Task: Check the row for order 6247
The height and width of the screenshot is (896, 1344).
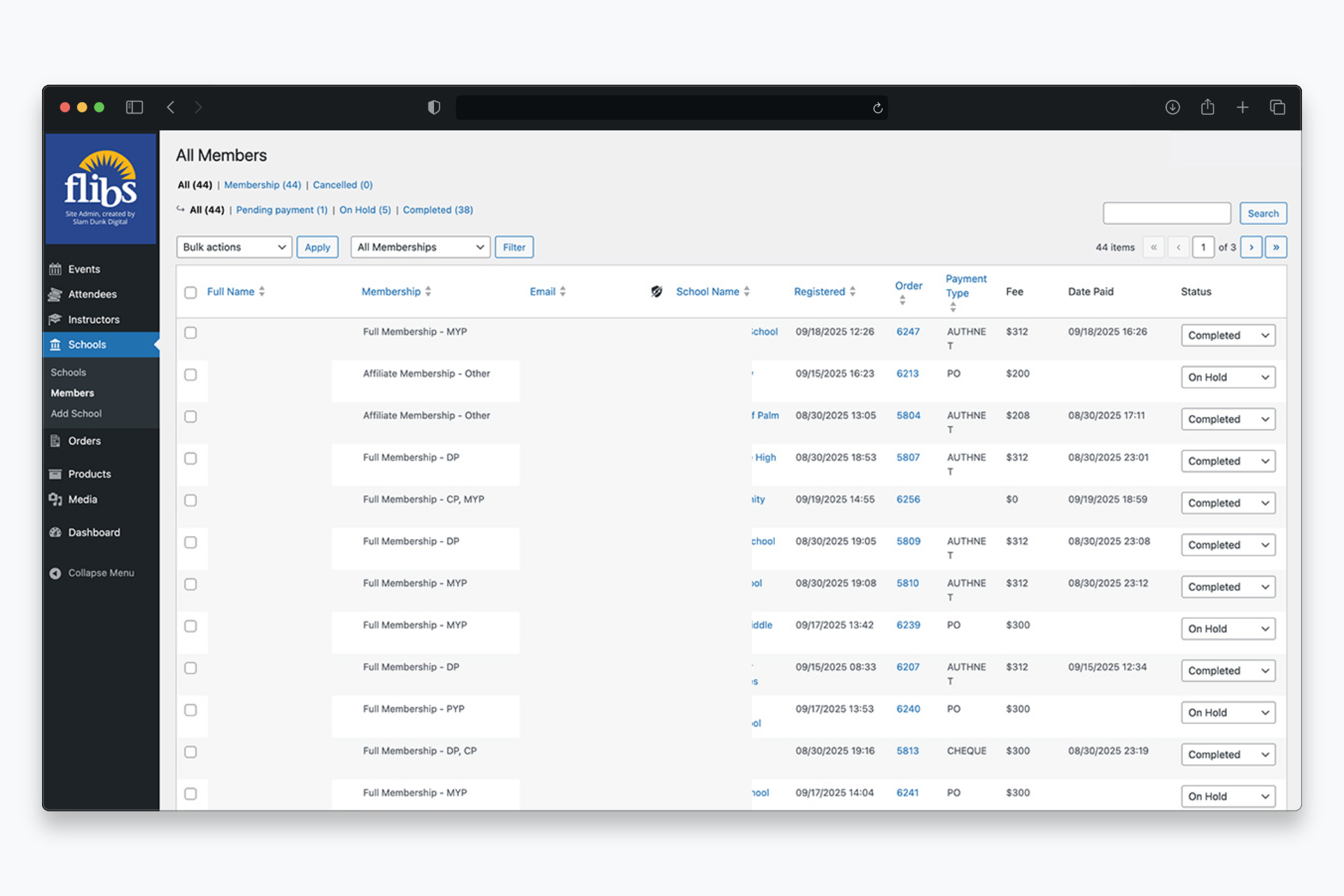Action: [x=190, y=332]
